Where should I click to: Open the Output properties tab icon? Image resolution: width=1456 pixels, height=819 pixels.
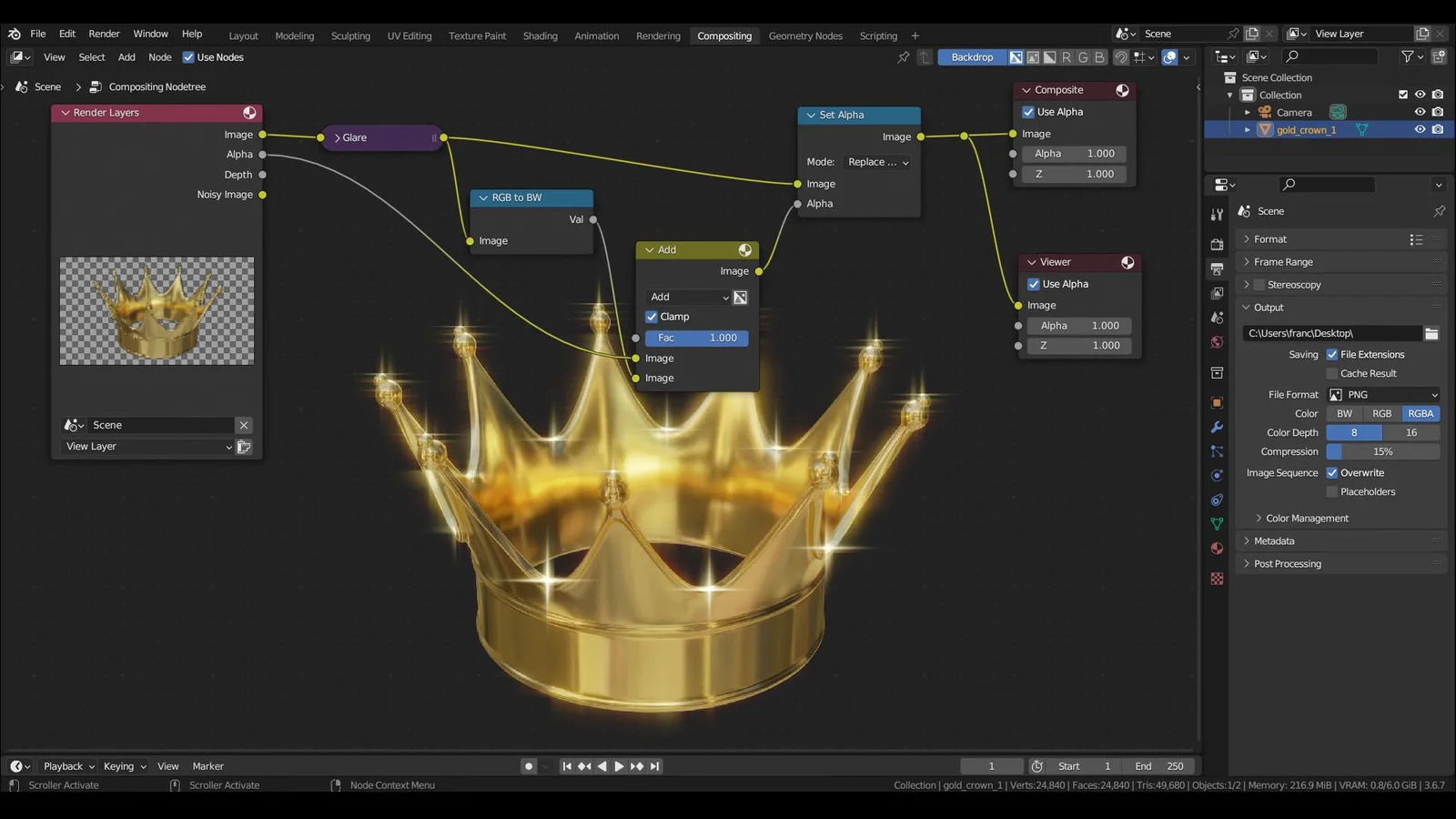point(1217,269)
